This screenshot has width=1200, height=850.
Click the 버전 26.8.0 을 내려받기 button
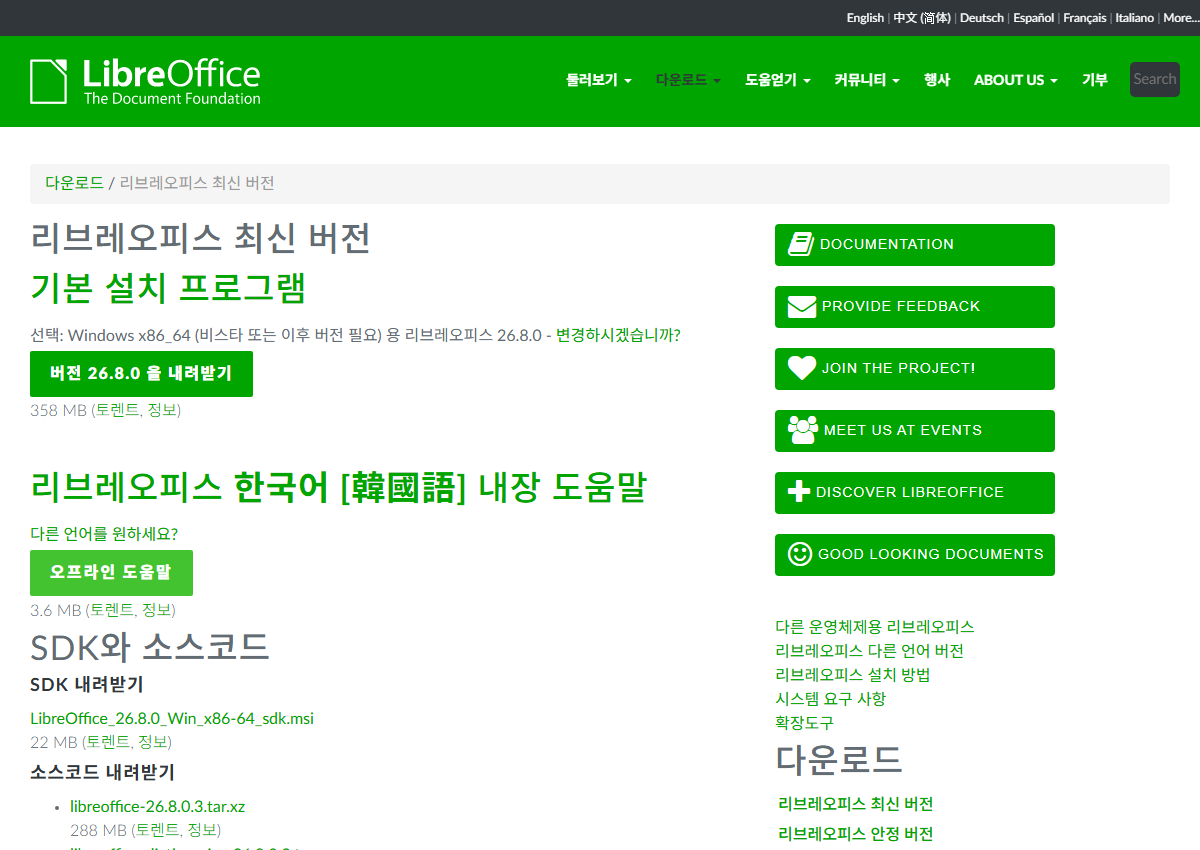point(141,374)
